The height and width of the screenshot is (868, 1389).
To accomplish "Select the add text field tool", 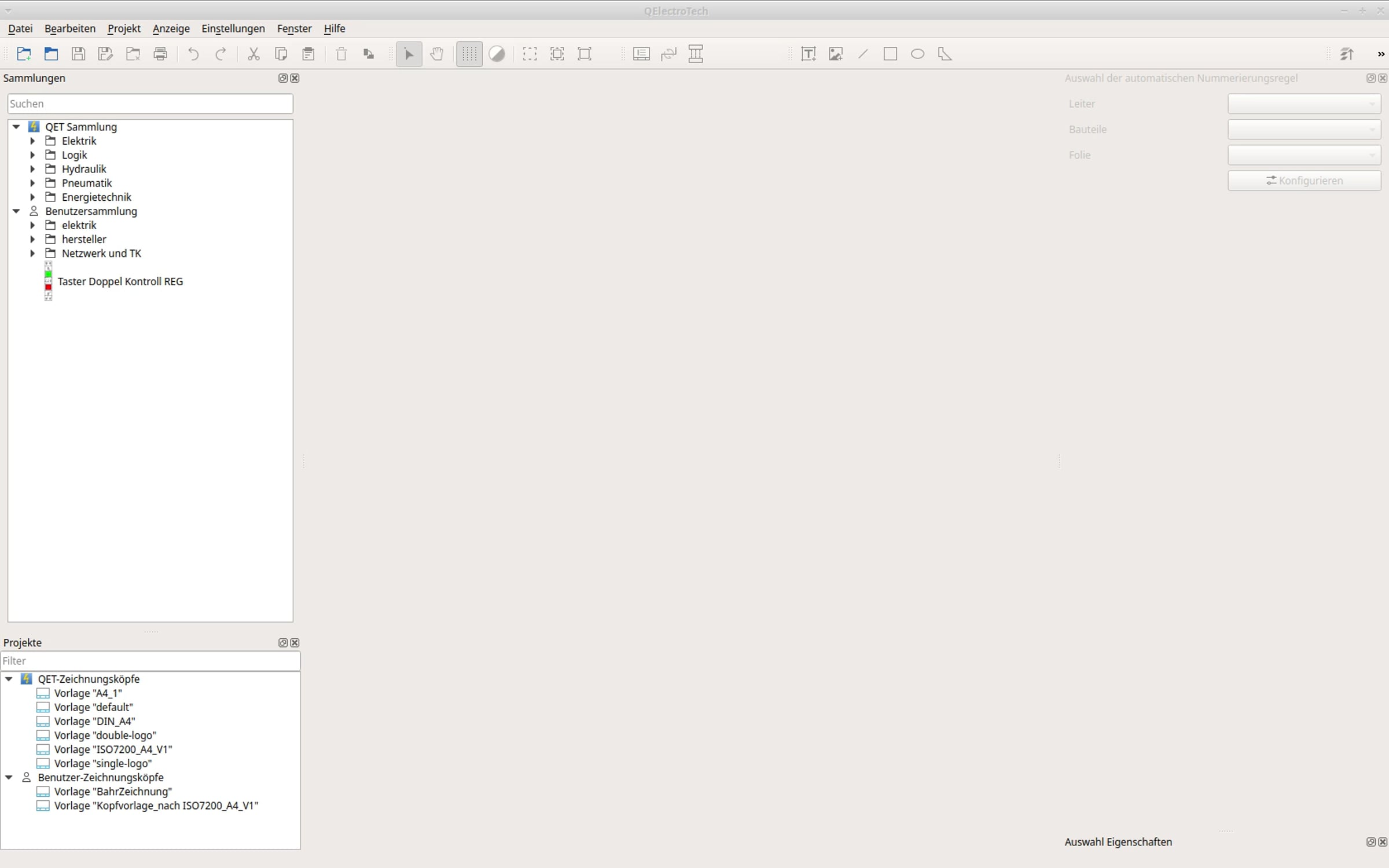I will tap(809, 54).
